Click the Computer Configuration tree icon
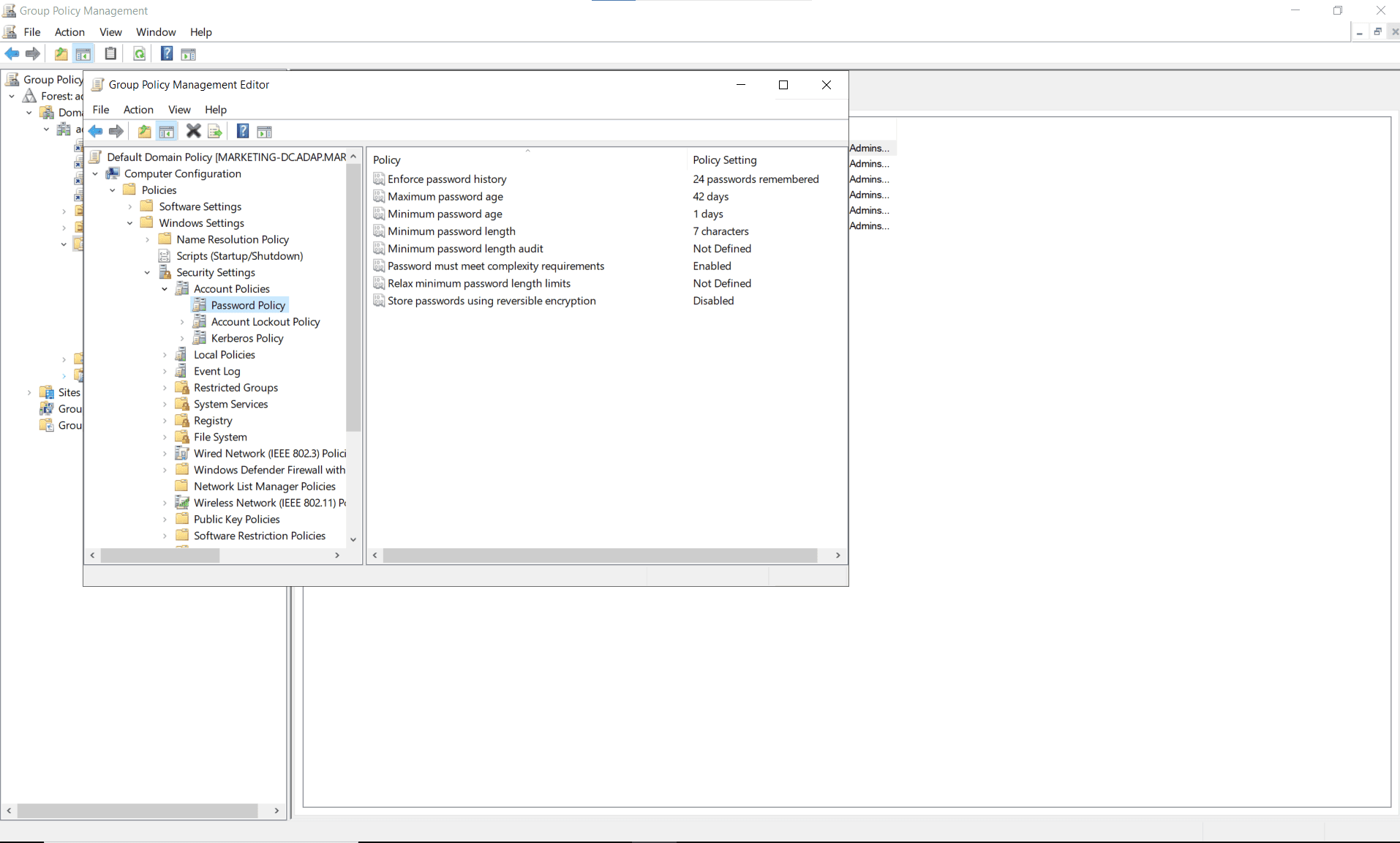This screenshot has height=843, width=1400. (113, 173)
